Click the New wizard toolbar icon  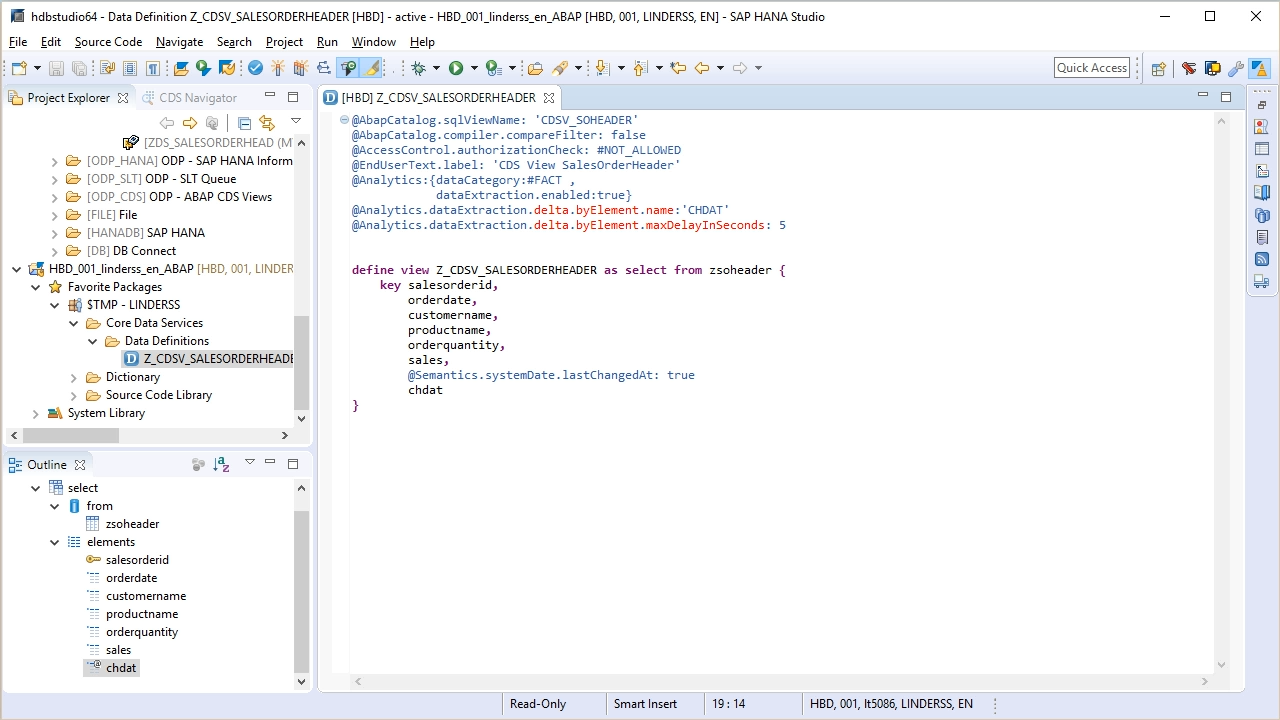pos(19,68)
